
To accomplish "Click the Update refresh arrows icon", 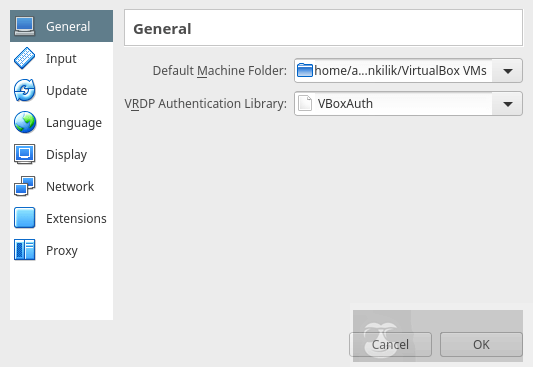I will coord(24,90).
